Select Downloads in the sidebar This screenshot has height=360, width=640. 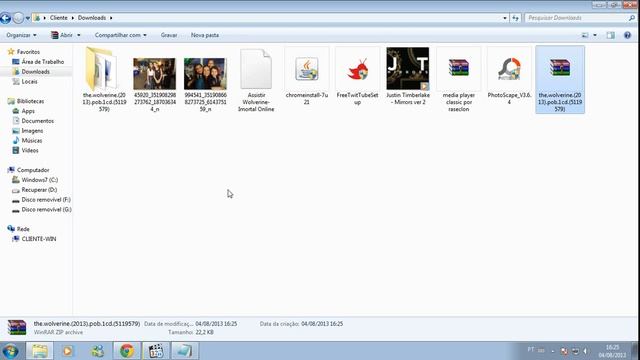36,71
